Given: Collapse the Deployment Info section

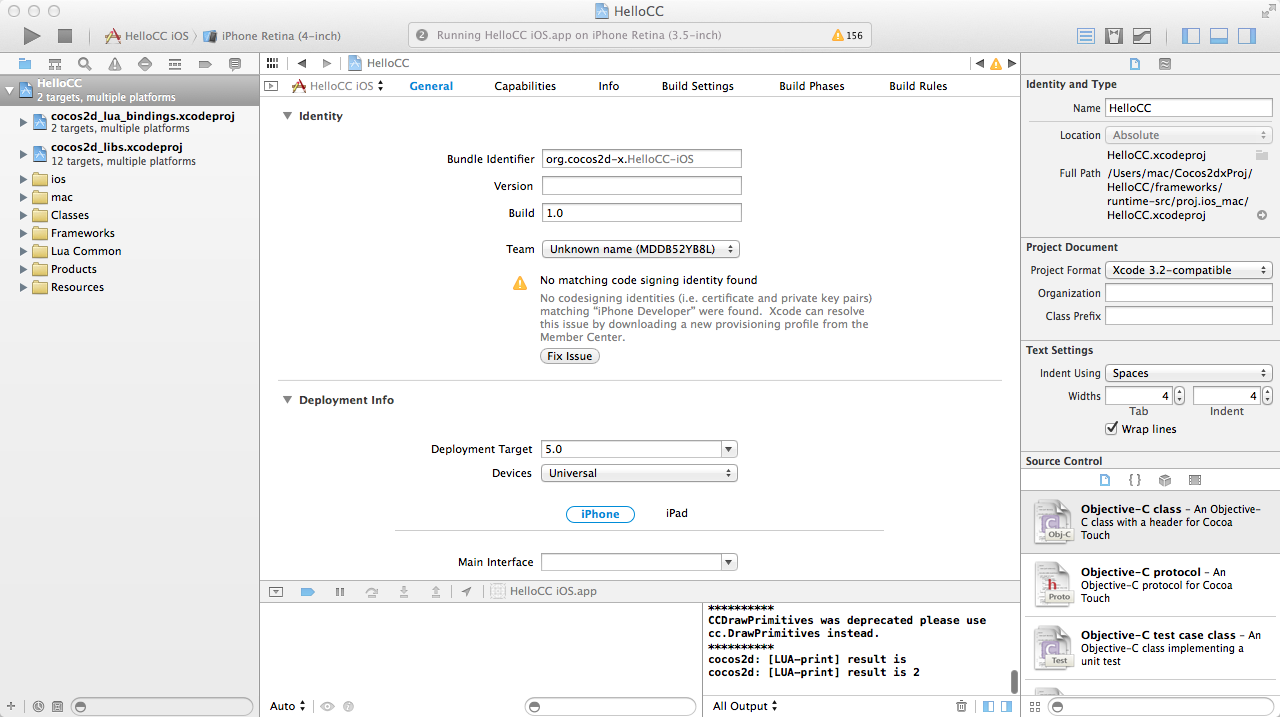Looking at the screenshot, I should [x=287, y=400].
